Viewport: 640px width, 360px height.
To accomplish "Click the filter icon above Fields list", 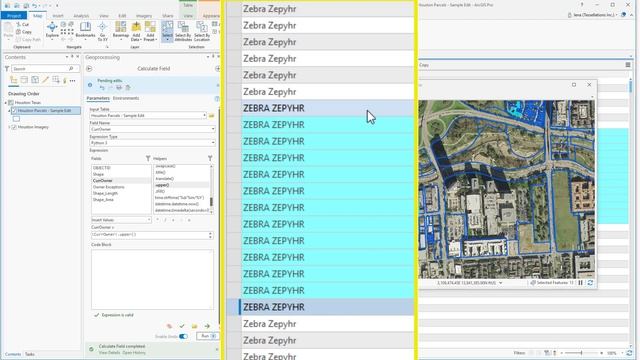I will (148, 158).
